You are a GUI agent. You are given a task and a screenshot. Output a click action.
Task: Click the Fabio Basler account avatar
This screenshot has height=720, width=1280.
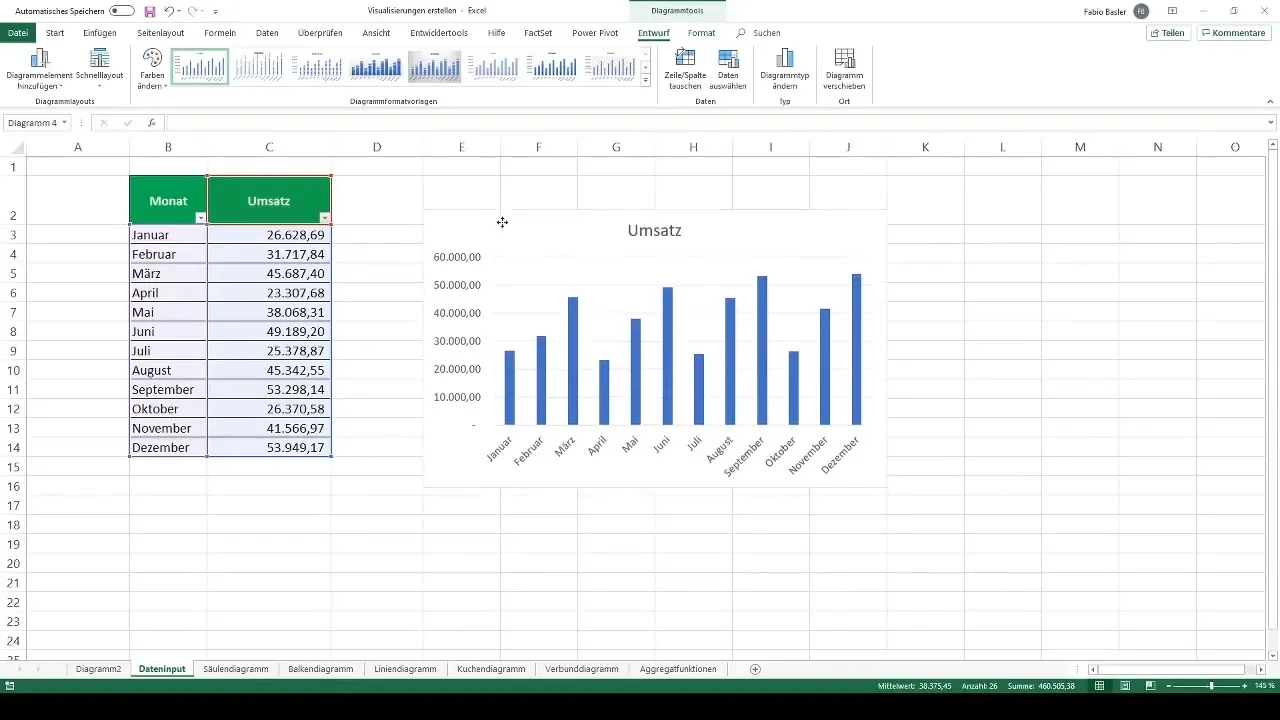(1141, 11)
